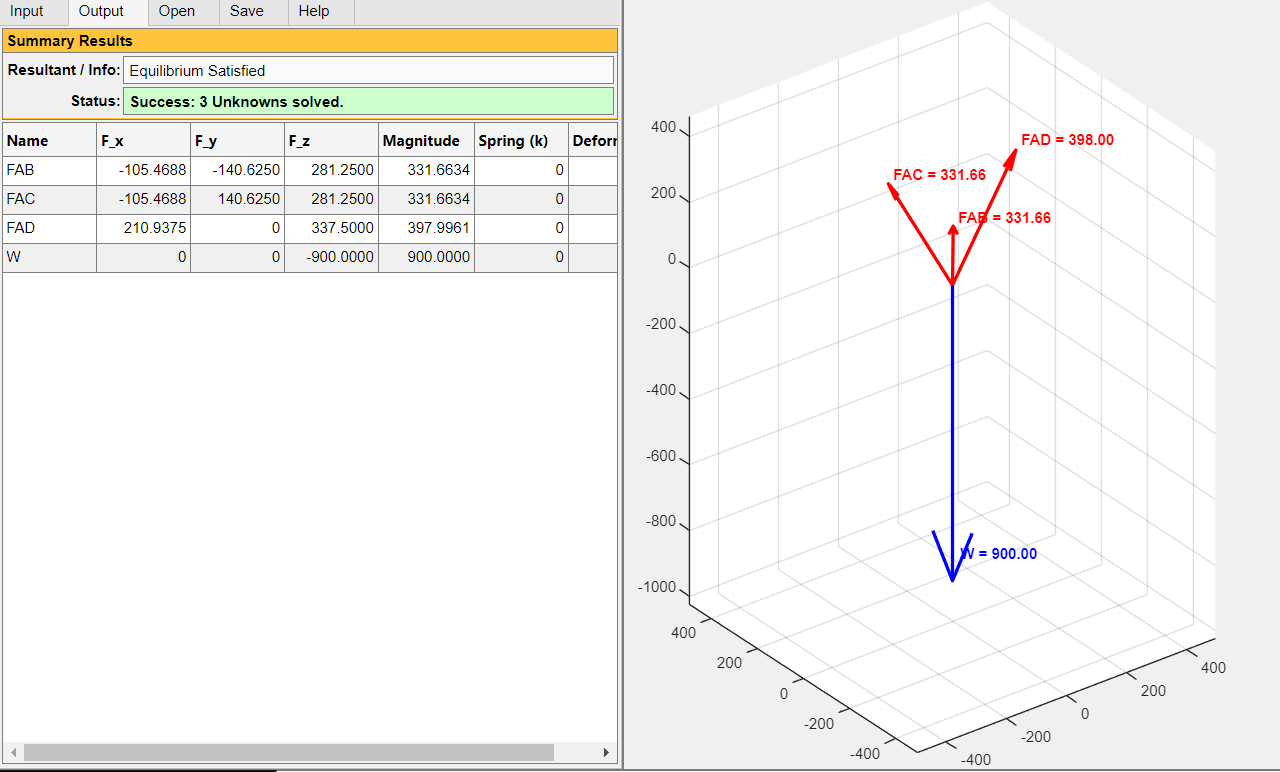This screenshot has height=772, width=1280.
Task: Click the F_z column header
Action: tap(331, 140)
